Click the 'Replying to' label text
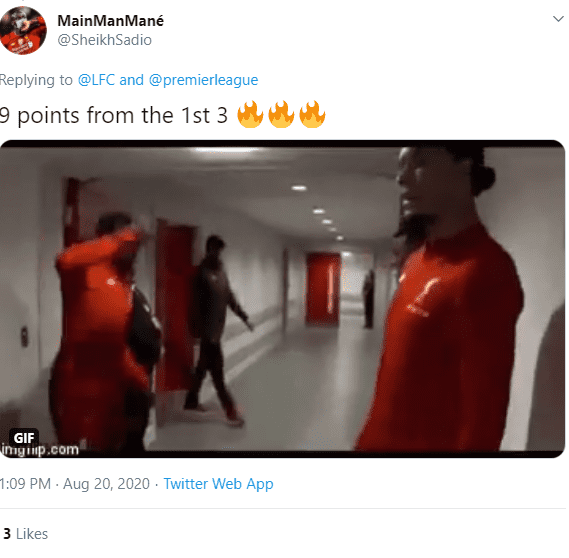Screen dimensions: 569x558 (x=36, y=80)
